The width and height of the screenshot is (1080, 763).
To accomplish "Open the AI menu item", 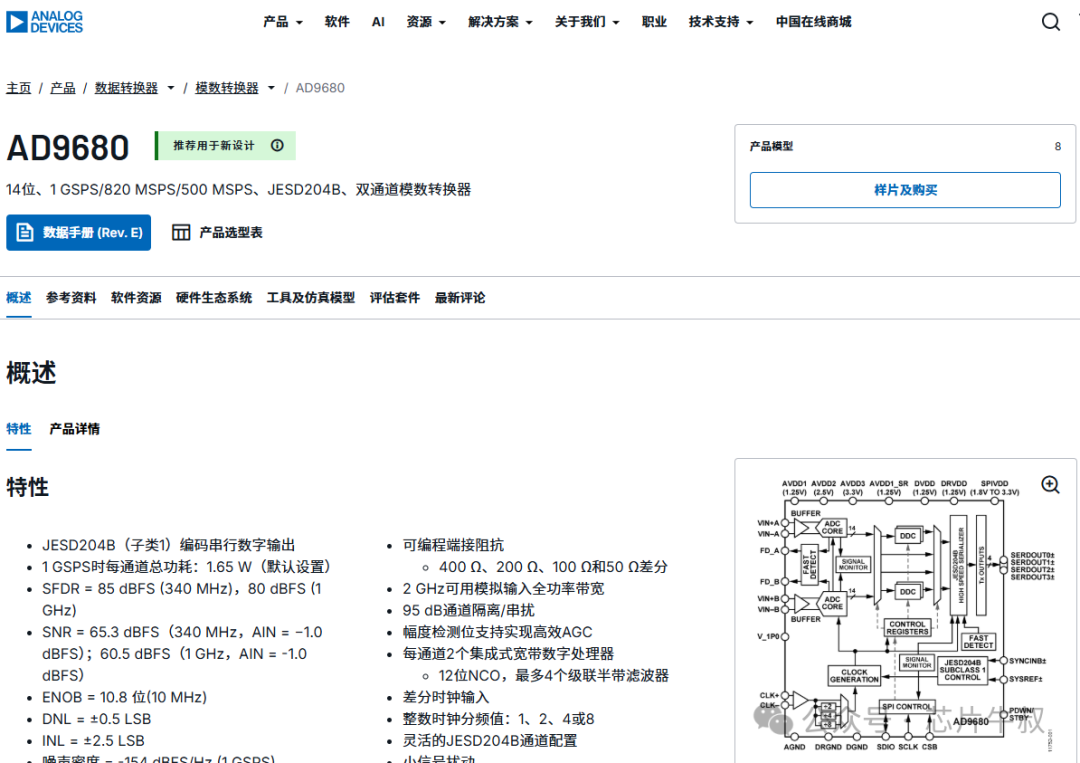I will click(377, 22).
